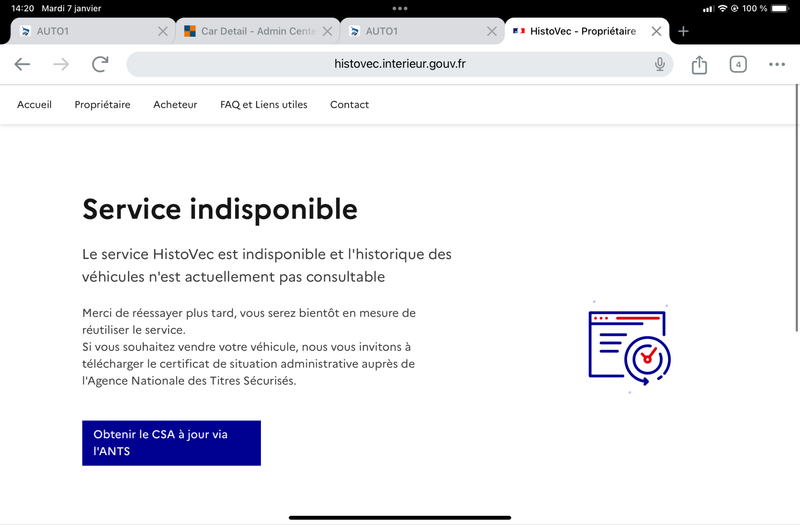Open a new tab with plus icon
Image resolution: width=800 pixels, height=525 pixels.
coord(683,31)
